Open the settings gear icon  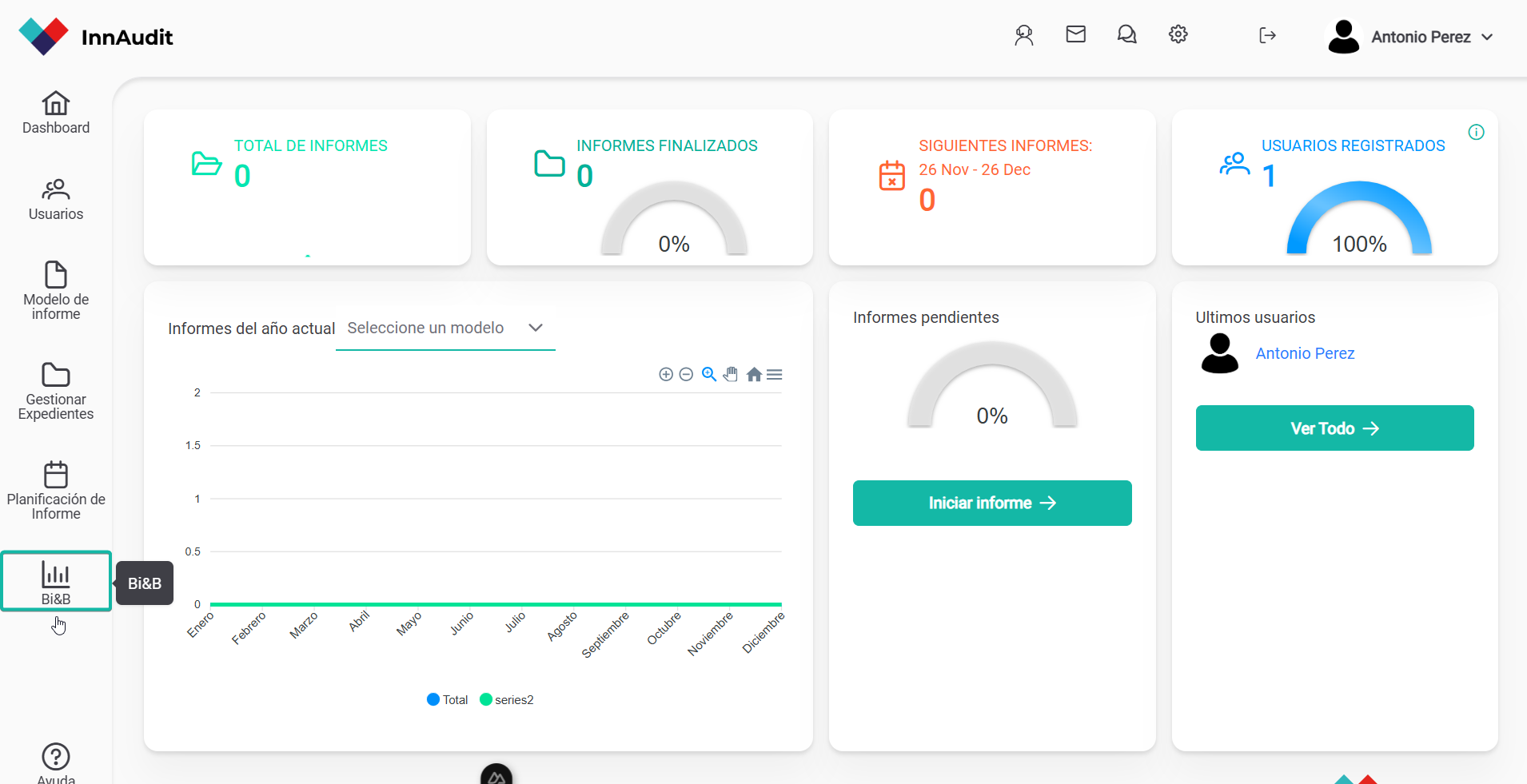pos(1178,34)
